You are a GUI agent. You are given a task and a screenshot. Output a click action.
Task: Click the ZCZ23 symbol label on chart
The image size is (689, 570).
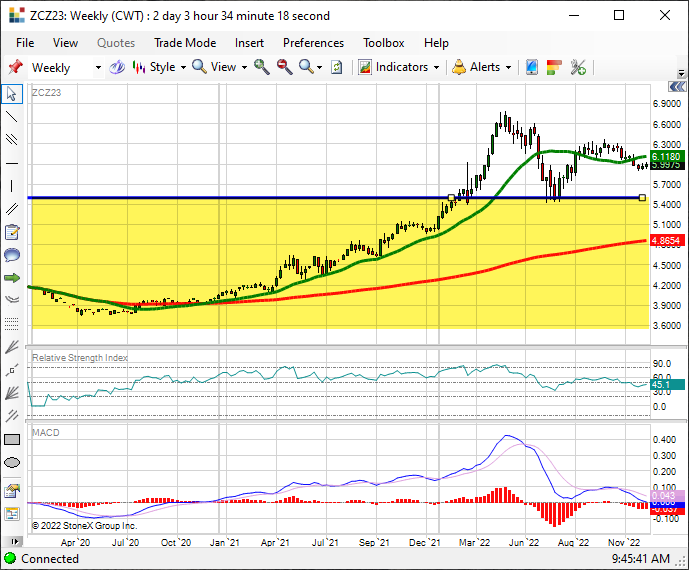coord(47,93)
